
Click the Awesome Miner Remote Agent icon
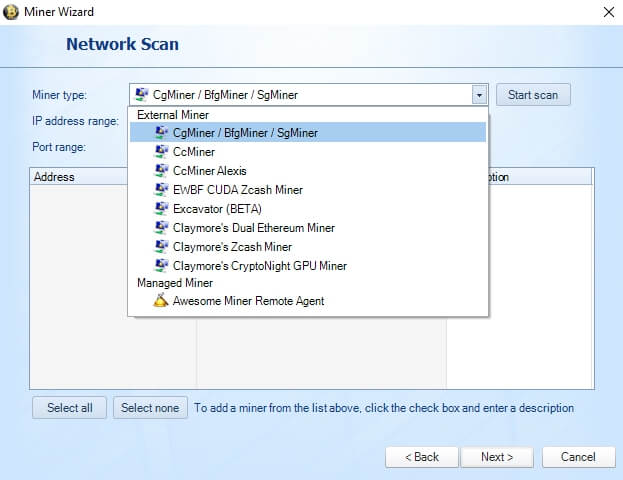coord(161,300)
